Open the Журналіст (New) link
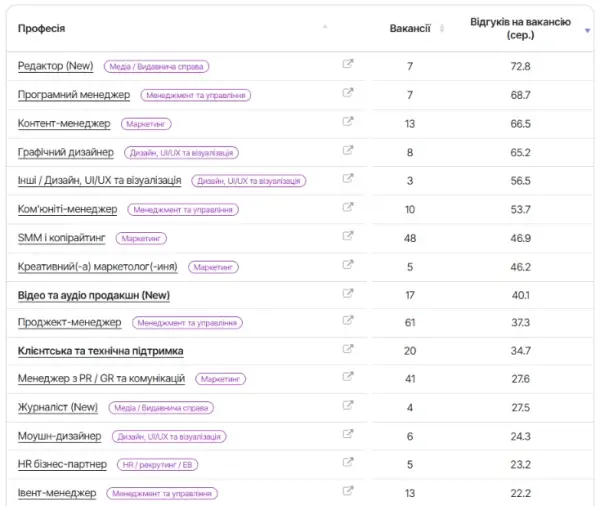The width and height of the screenshot is (600, 506). [x=58, y=407]
